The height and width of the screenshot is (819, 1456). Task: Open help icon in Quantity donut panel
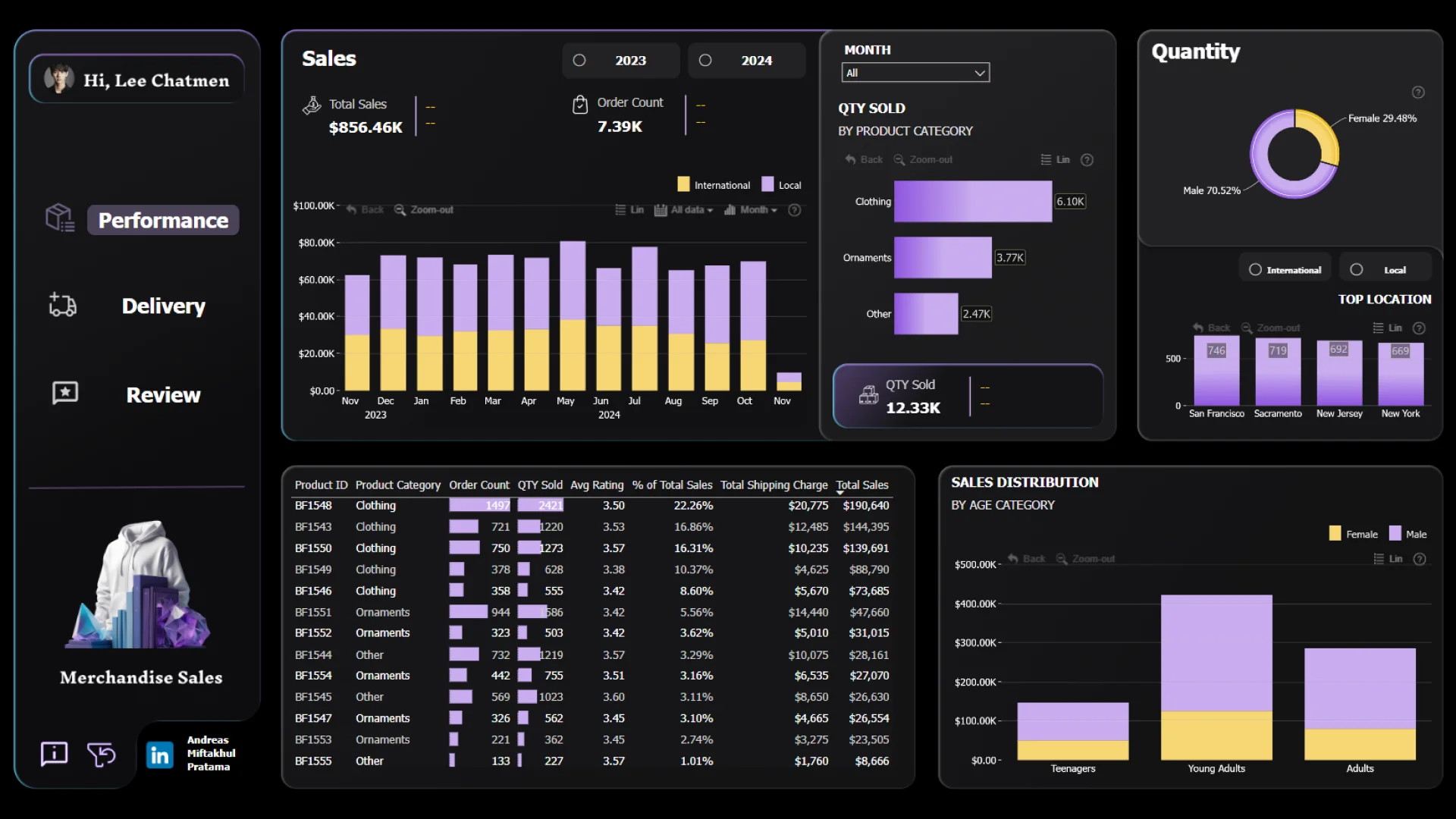tap(1418, 93)
